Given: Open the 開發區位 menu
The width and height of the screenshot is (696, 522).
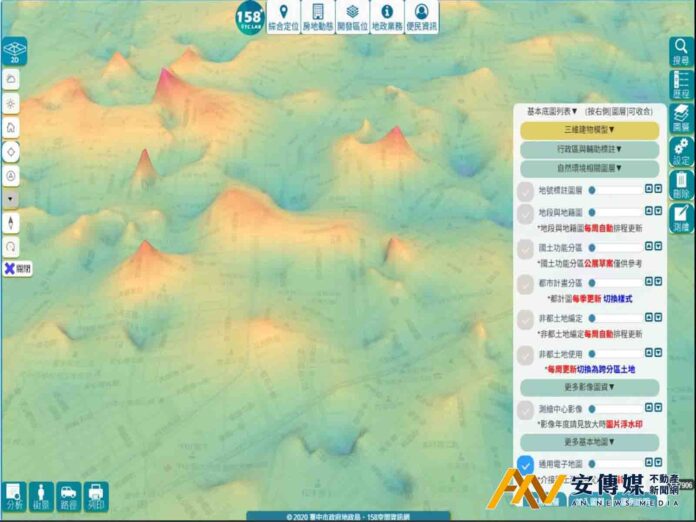Looking at the screenshot, I should [352, 17].
